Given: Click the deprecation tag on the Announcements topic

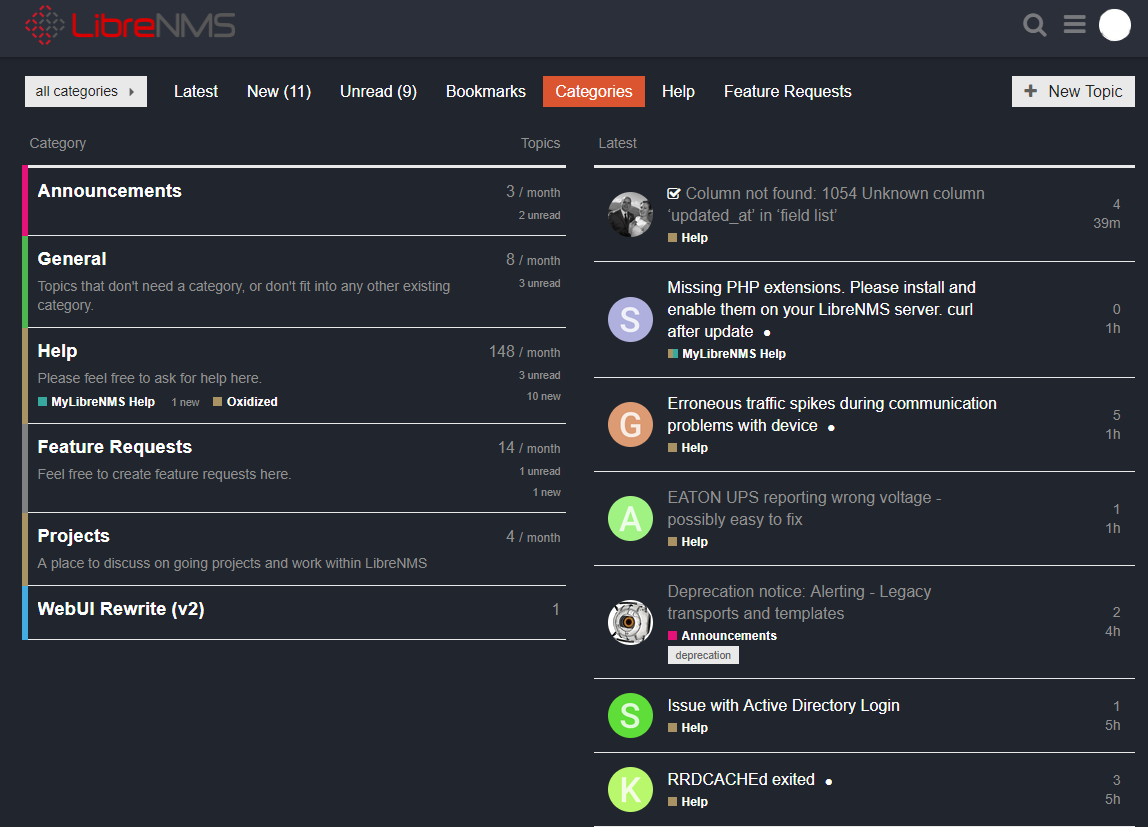Looking at the screenshot, I should pyautogui.click(x=703, y=655).
